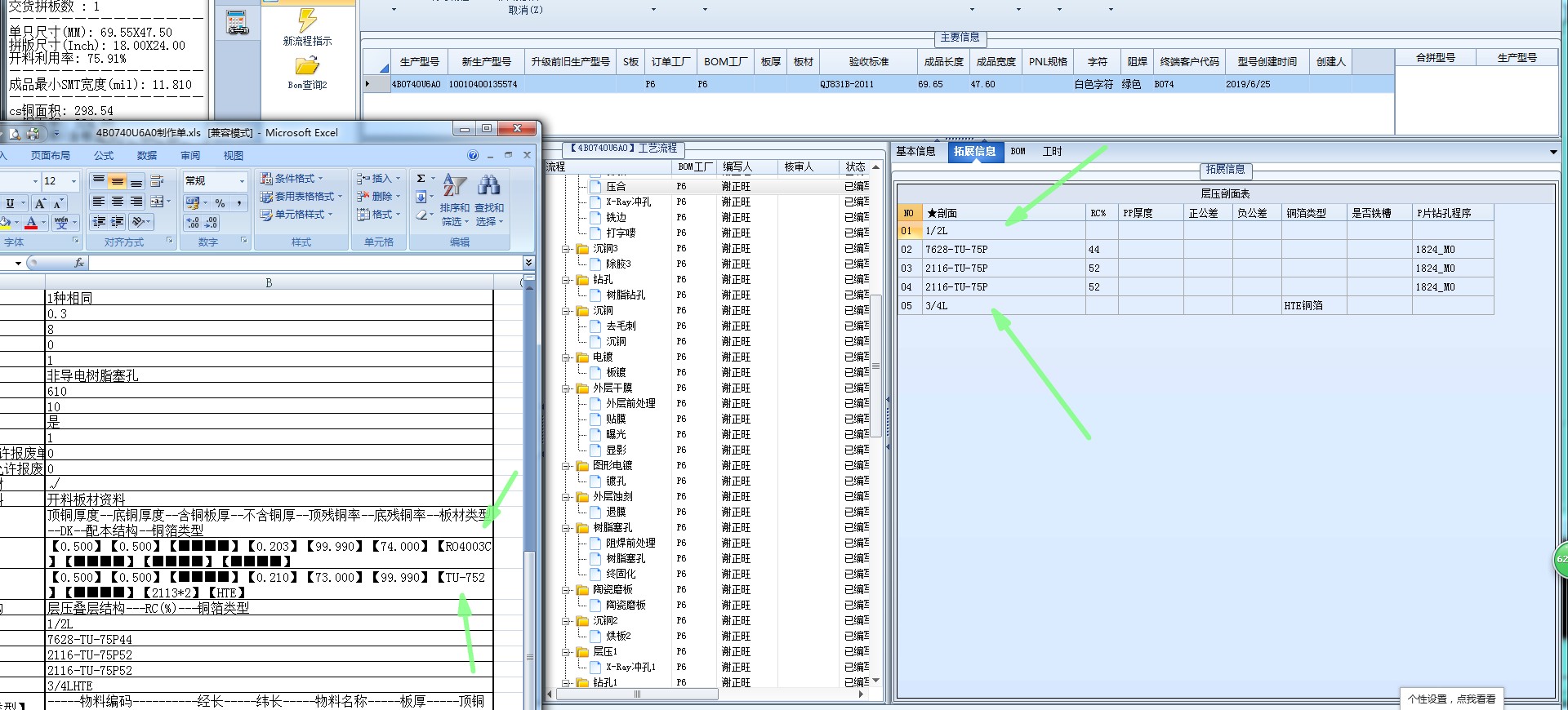Click the wrap text icon
Viewport: 1568px width, 710px height.
pos(158,181)
